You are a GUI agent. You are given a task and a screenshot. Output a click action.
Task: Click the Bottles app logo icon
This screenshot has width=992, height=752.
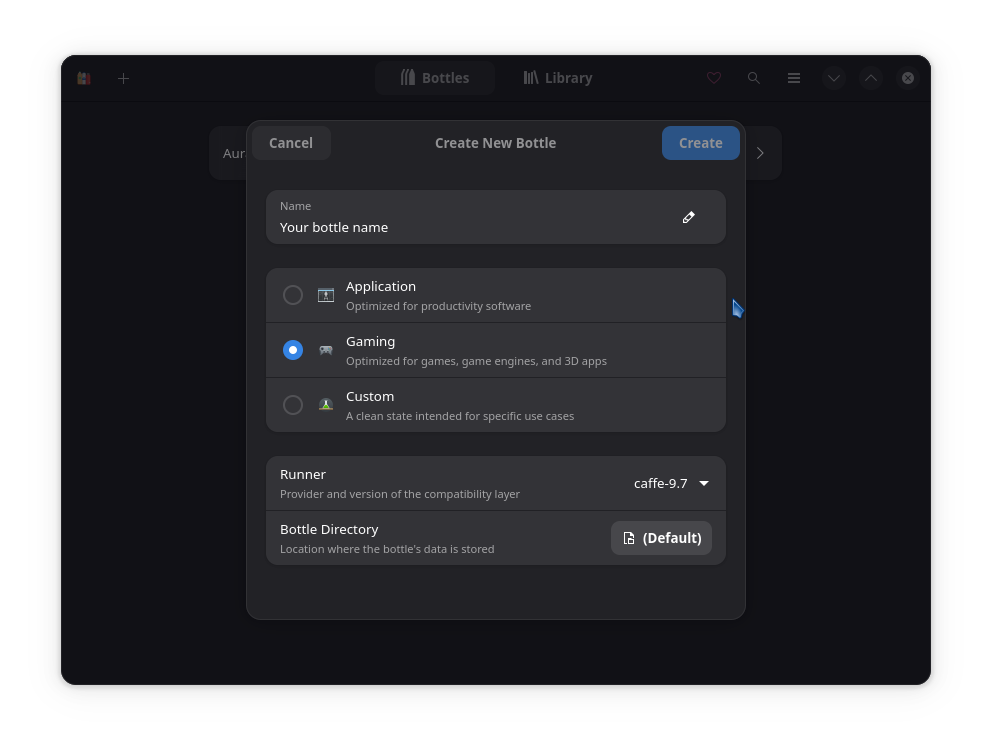click(x=84, y=78)
